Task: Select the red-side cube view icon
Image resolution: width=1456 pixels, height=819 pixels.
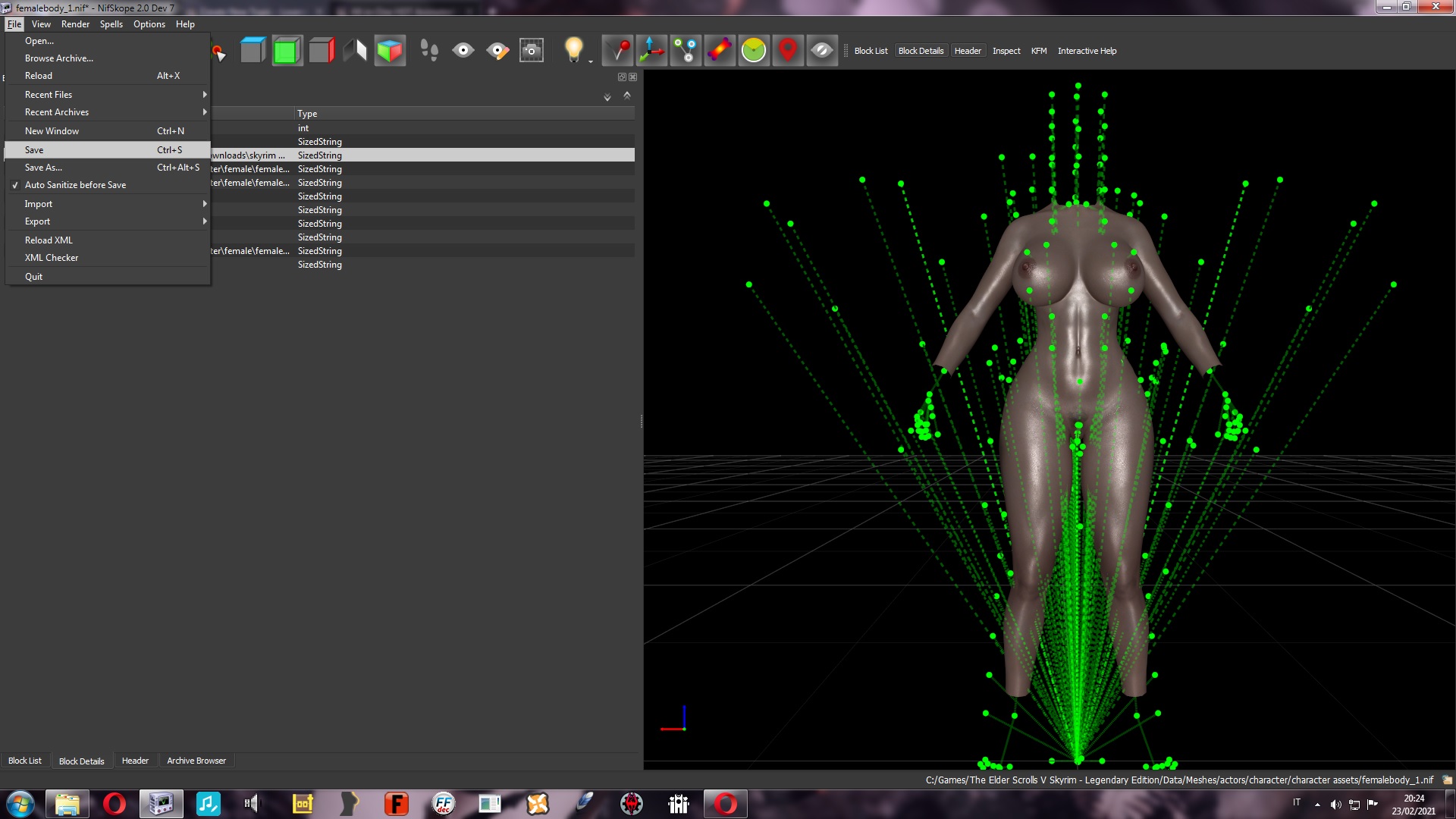Action: click(x=321, y=51)
